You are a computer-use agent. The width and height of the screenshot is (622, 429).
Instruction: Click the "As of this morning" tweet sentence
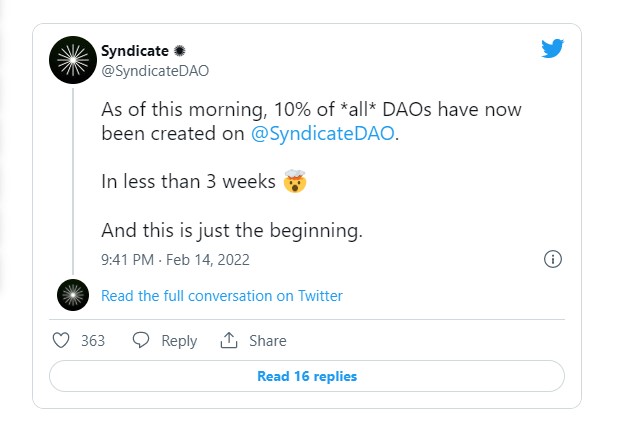tap(311, 109)
